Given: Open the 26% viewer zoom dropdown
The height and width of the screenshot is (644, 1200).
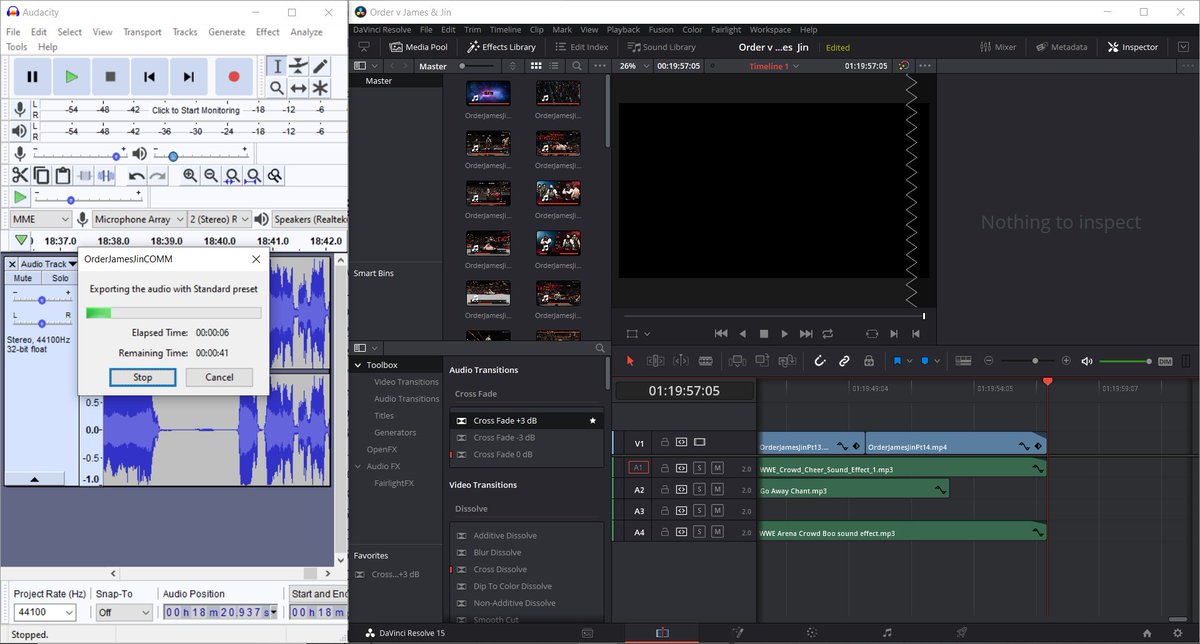Looking at the screenshot, I should [635, 66].
